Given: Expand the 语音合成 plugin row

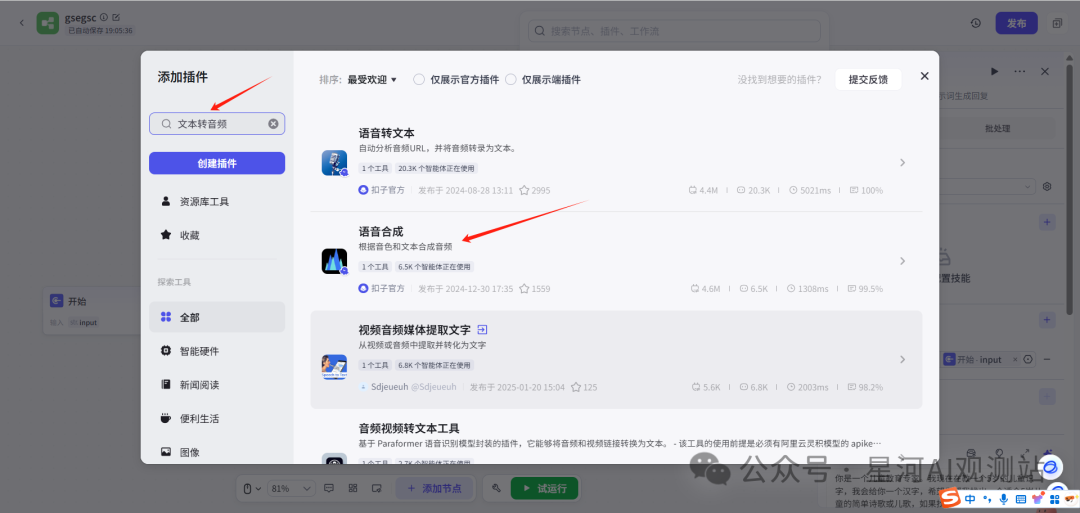Looking at the screenshot, I should 902,261.
